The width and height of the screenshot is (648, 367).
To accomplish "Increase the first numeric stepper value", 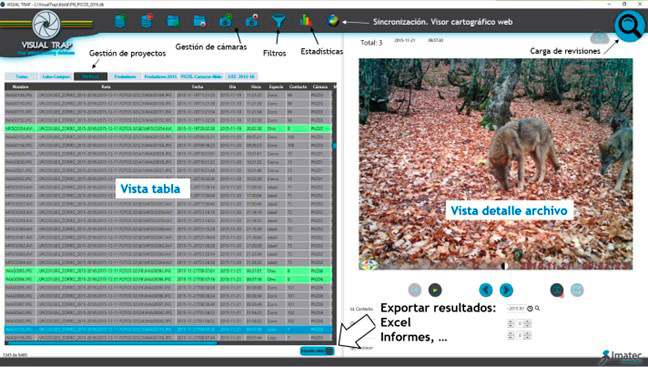I will [511, 321].
